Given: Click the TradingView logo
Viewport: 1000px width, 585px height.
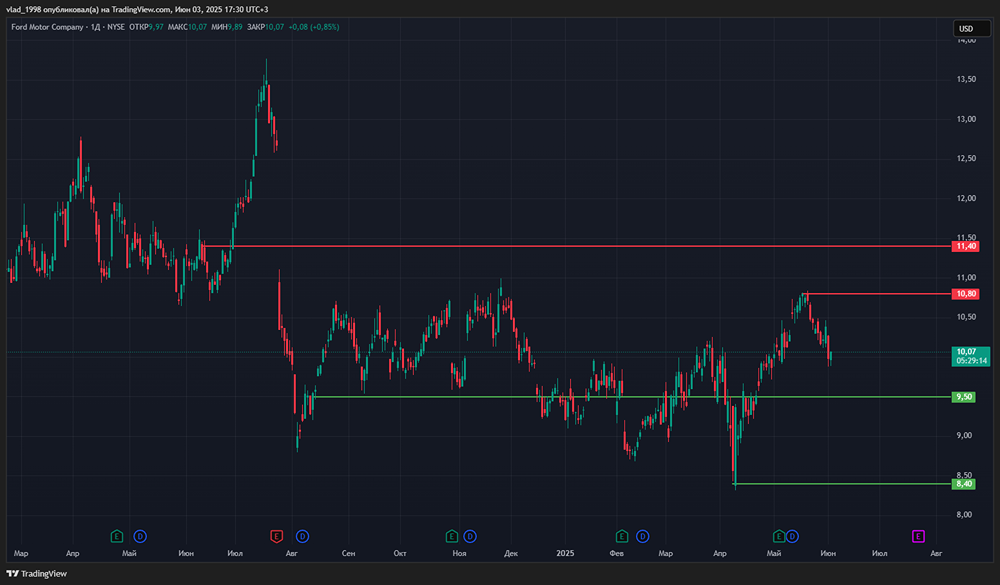Looking at the screenshot, I should point(38,574).
